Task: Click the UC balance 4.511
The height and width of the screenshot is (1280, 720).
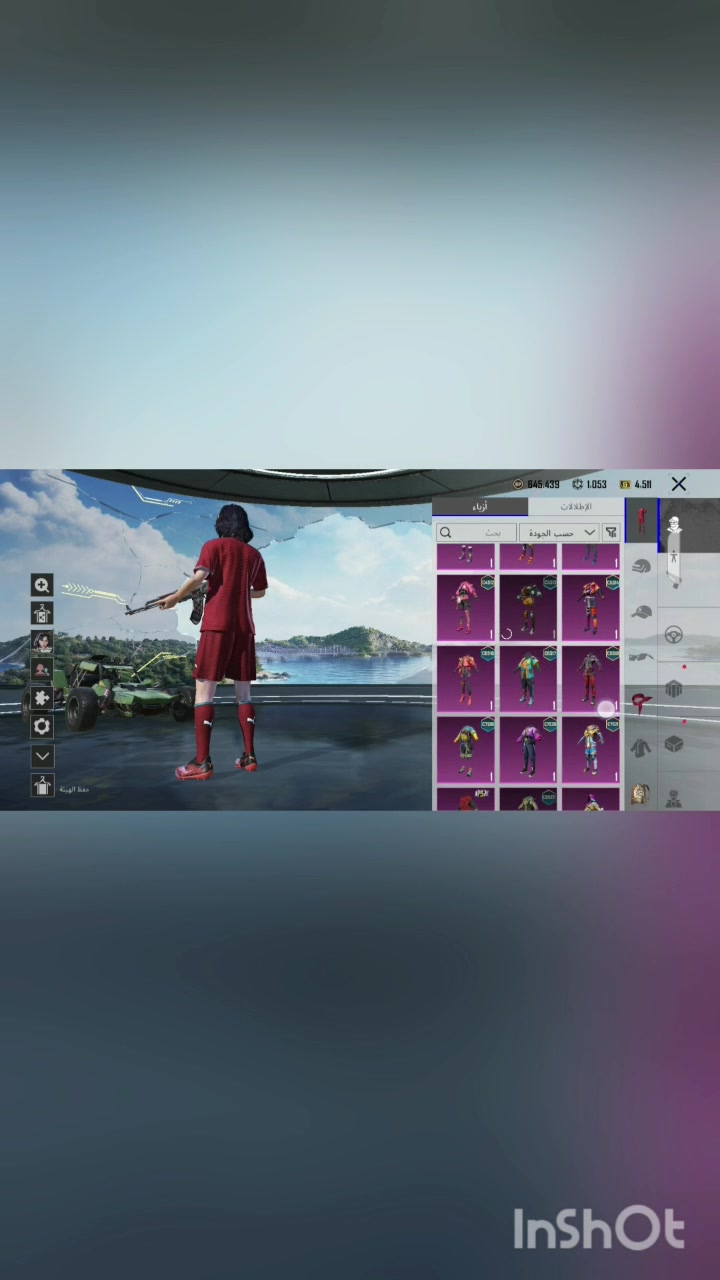Action: [636, 484]
